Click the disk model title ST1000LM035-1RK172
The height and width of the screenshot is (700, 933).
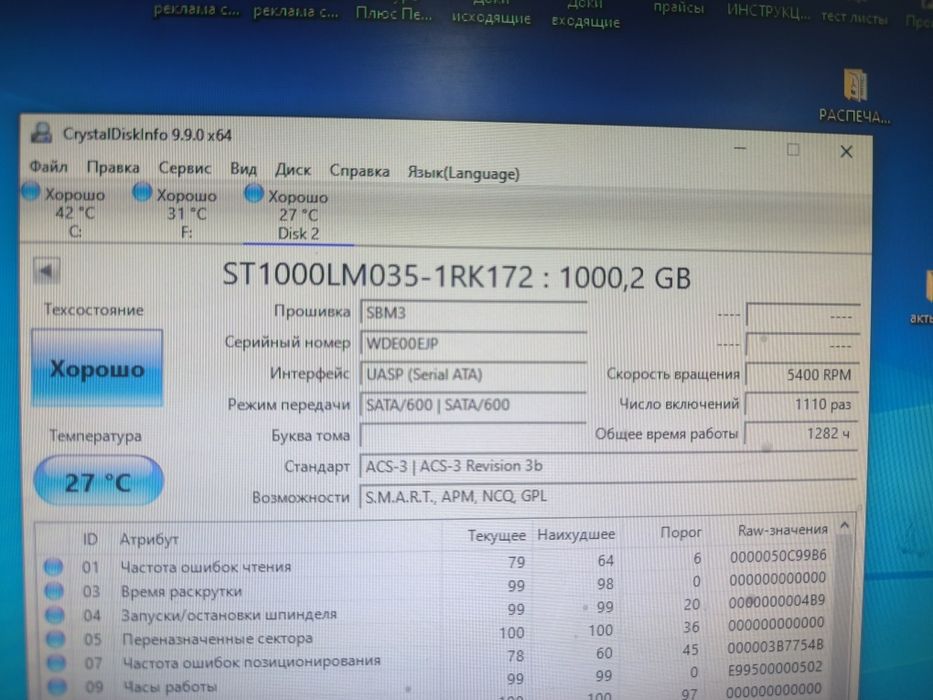tap(378, 276)
